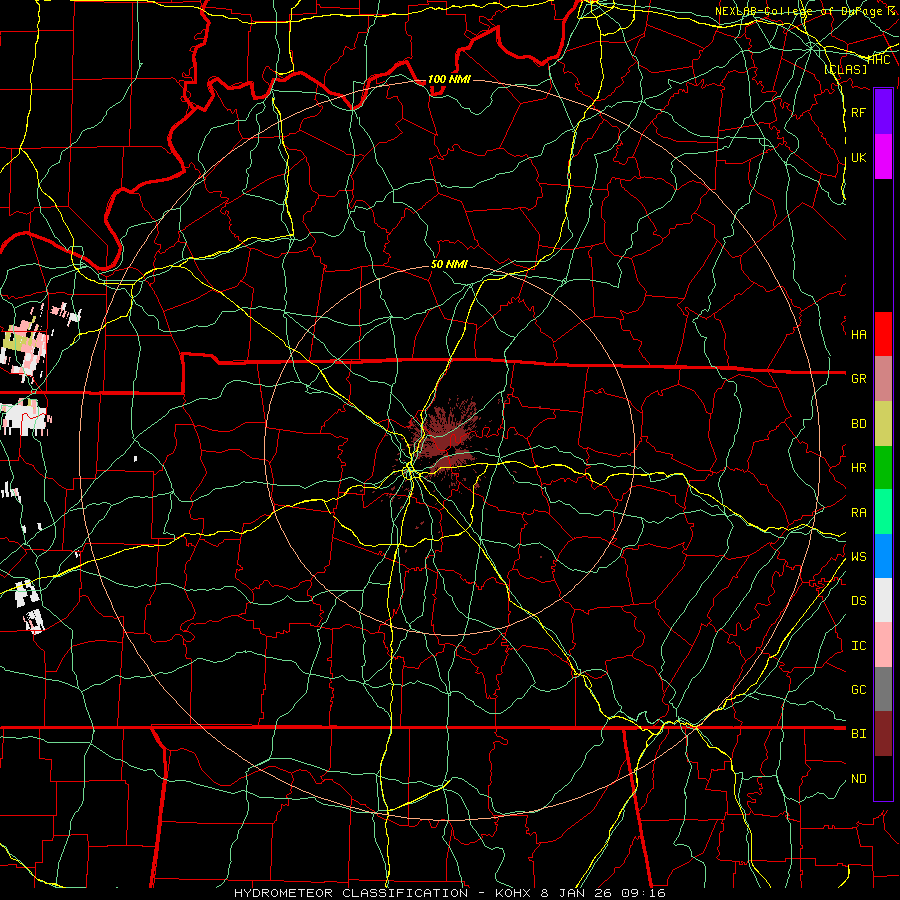Click the 'WS' legend label
900x900 pixels.
point(858,557)
